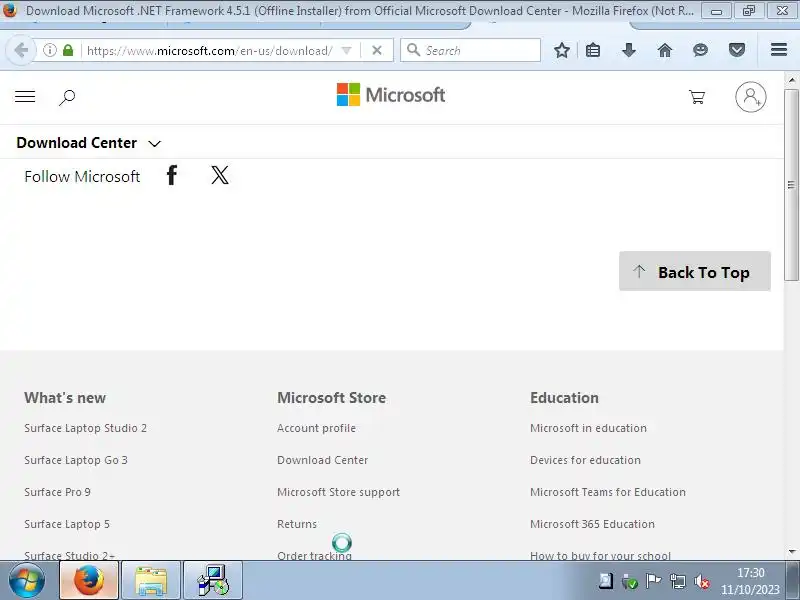Bookmark this page with star icon
The height and width of the screenshot is (600, 800).
562,50
